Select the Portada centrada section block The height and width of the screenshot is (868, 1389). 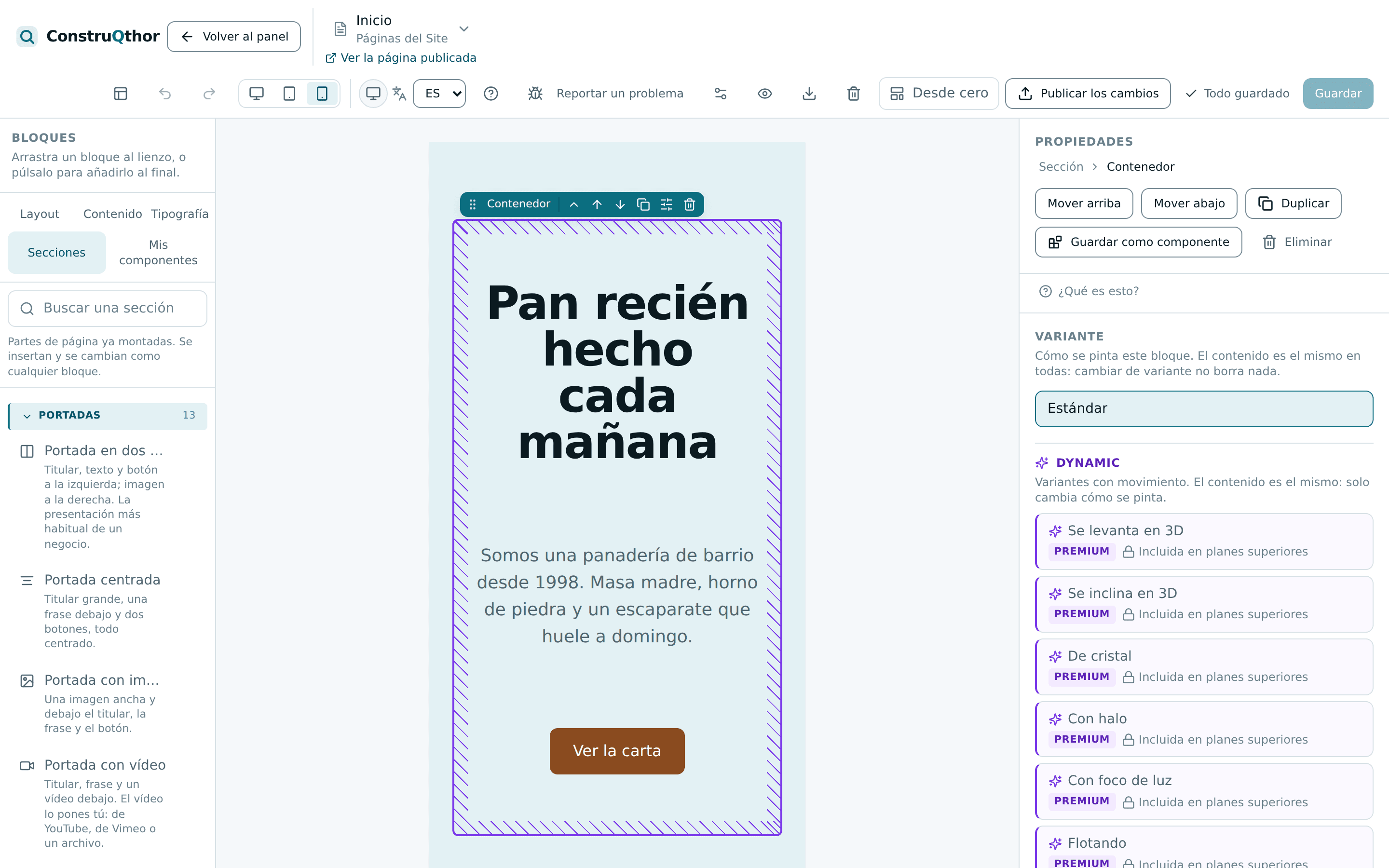[x=108, y=611]
